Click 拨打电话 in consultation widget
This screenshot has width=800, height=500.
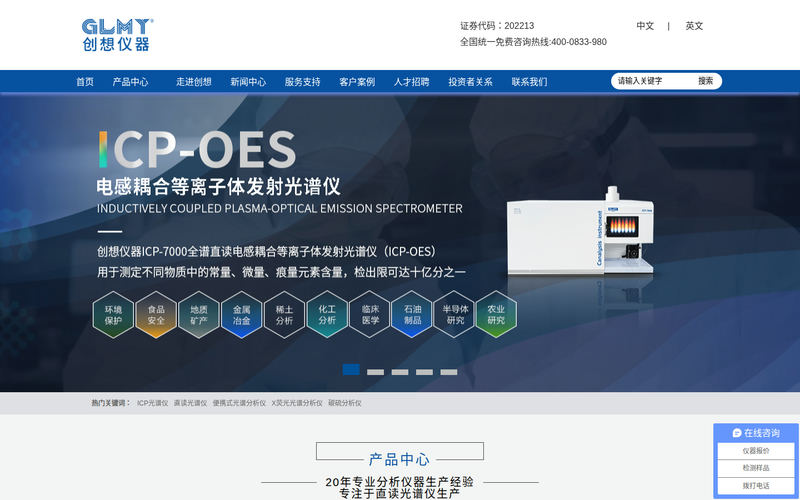pyautogui.click(x=756, y=486)
